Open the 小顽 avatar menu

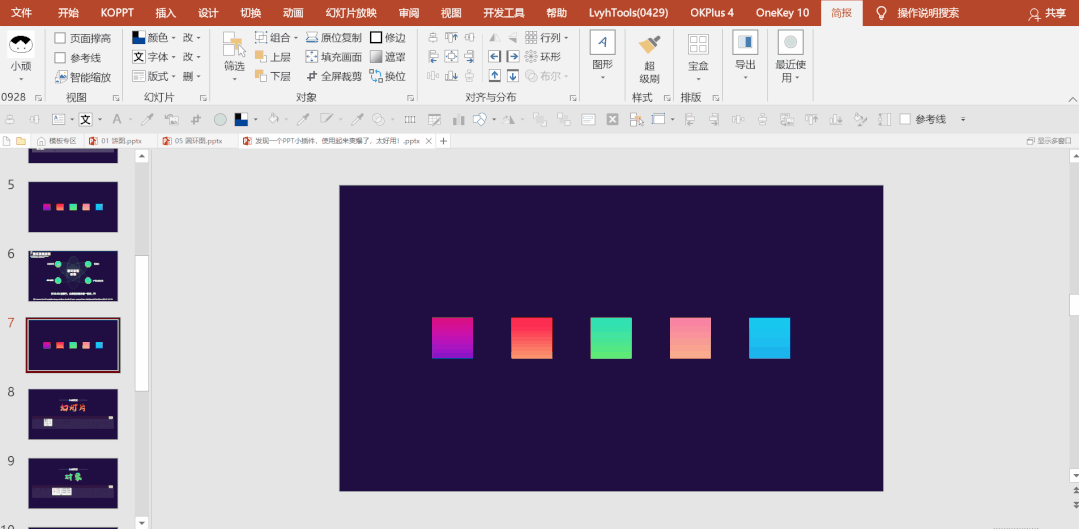click(21, 55)
